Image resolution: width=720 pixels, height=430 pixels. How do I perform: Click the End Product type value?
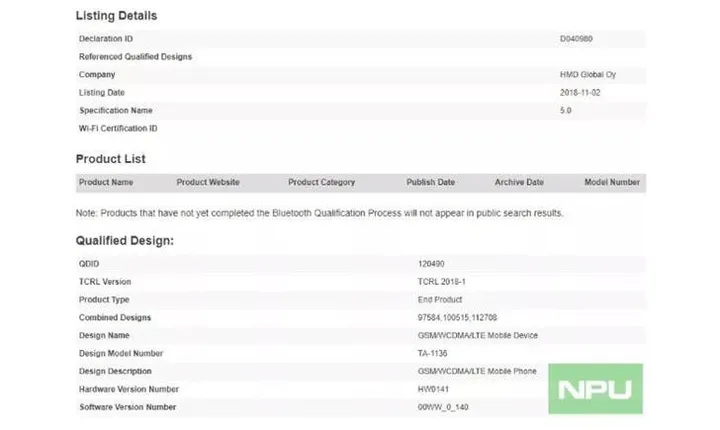439,300
